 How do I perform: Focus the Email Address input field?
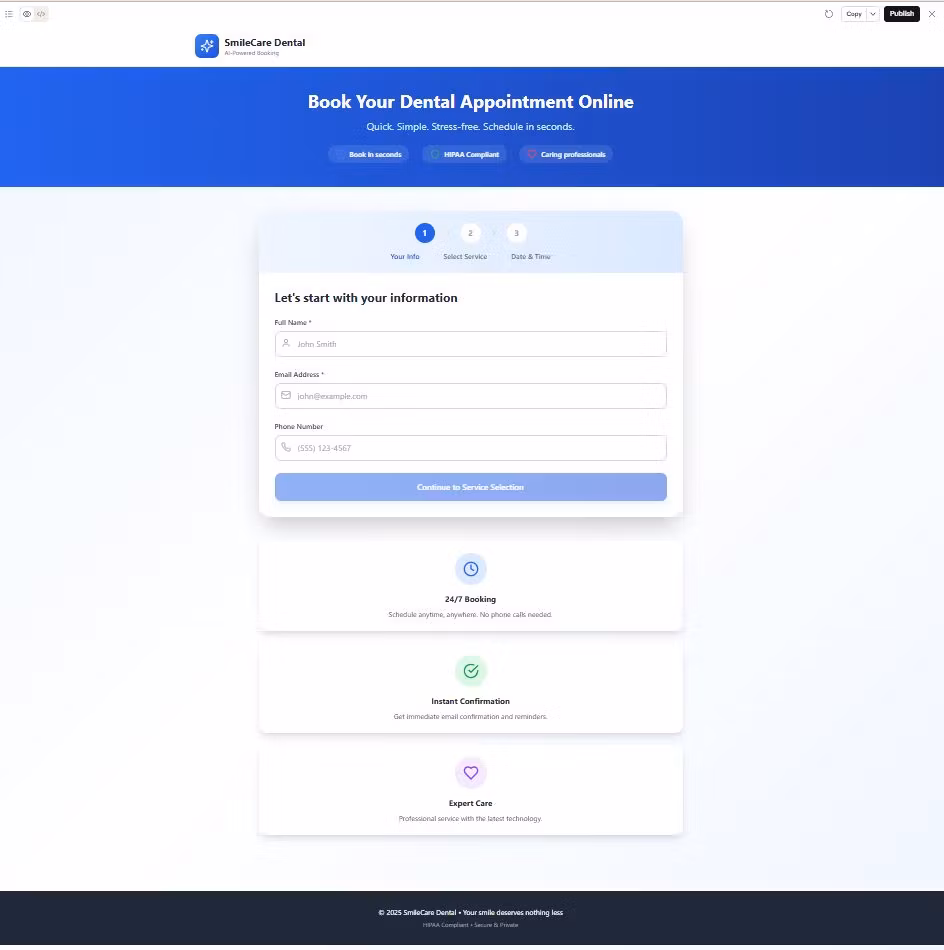pos(470,396)
